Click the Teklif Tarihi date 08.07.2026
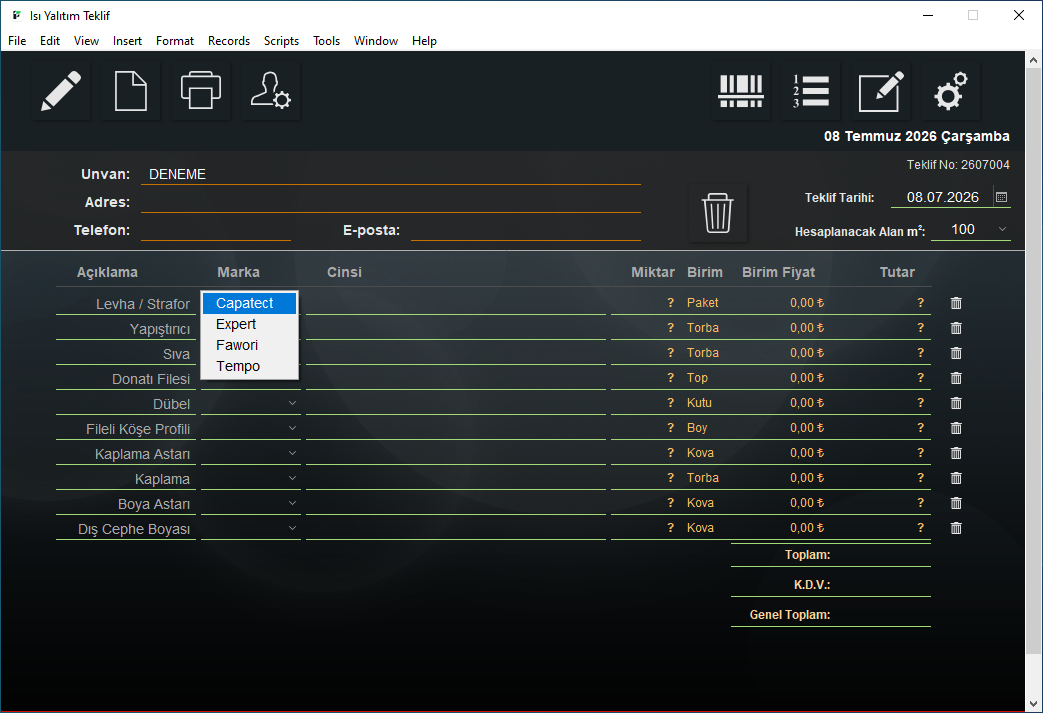 943,198
